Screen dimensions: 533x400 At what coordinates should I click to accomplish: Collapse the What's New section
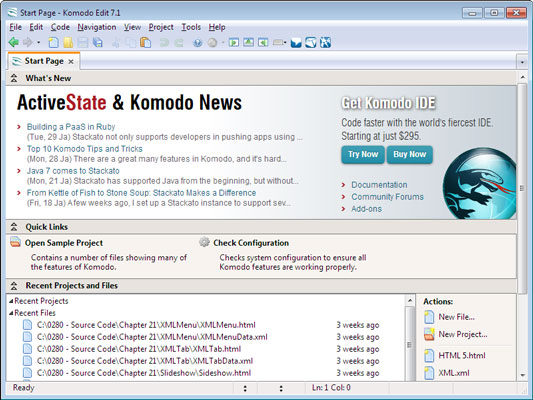pos(14,78)
